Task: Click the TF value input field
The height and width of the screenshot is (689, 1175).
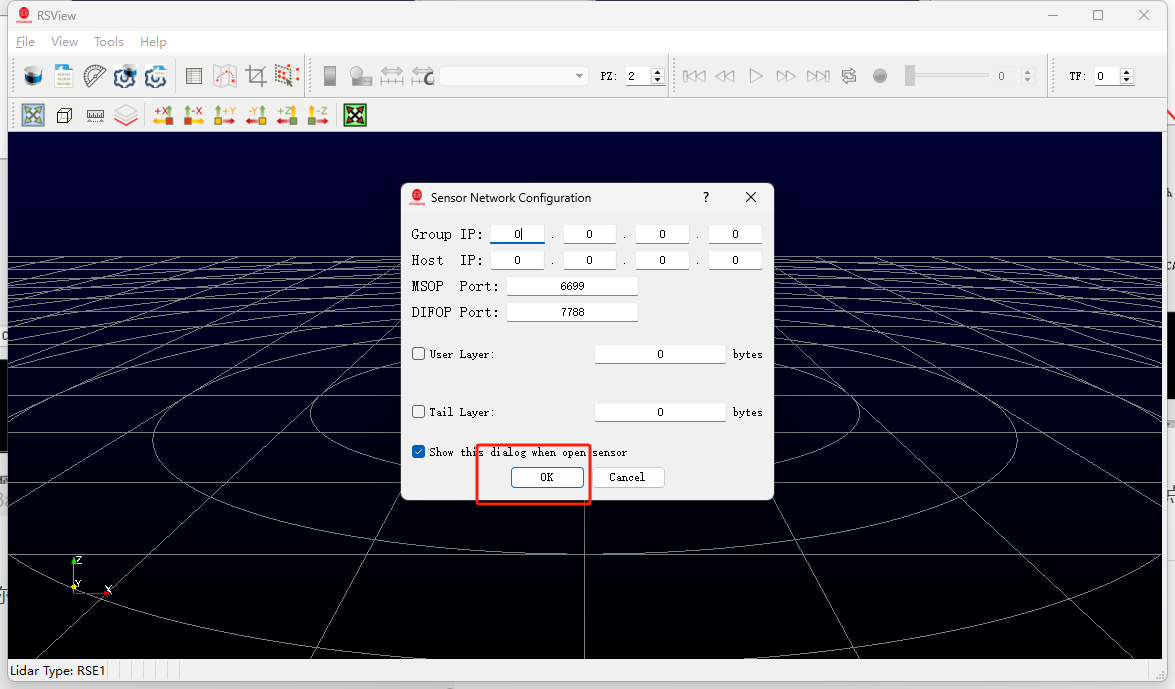Action: coord(1107,76)
